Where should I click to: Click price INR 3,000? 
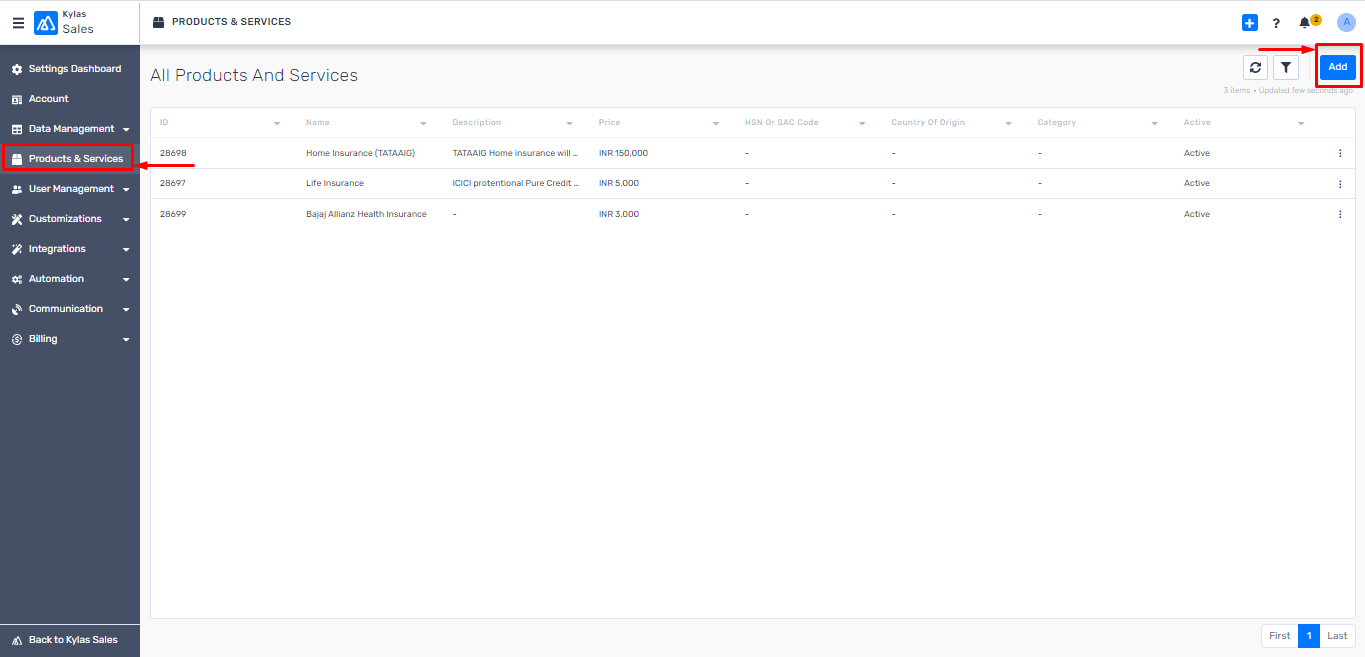(x=619, y=214)
